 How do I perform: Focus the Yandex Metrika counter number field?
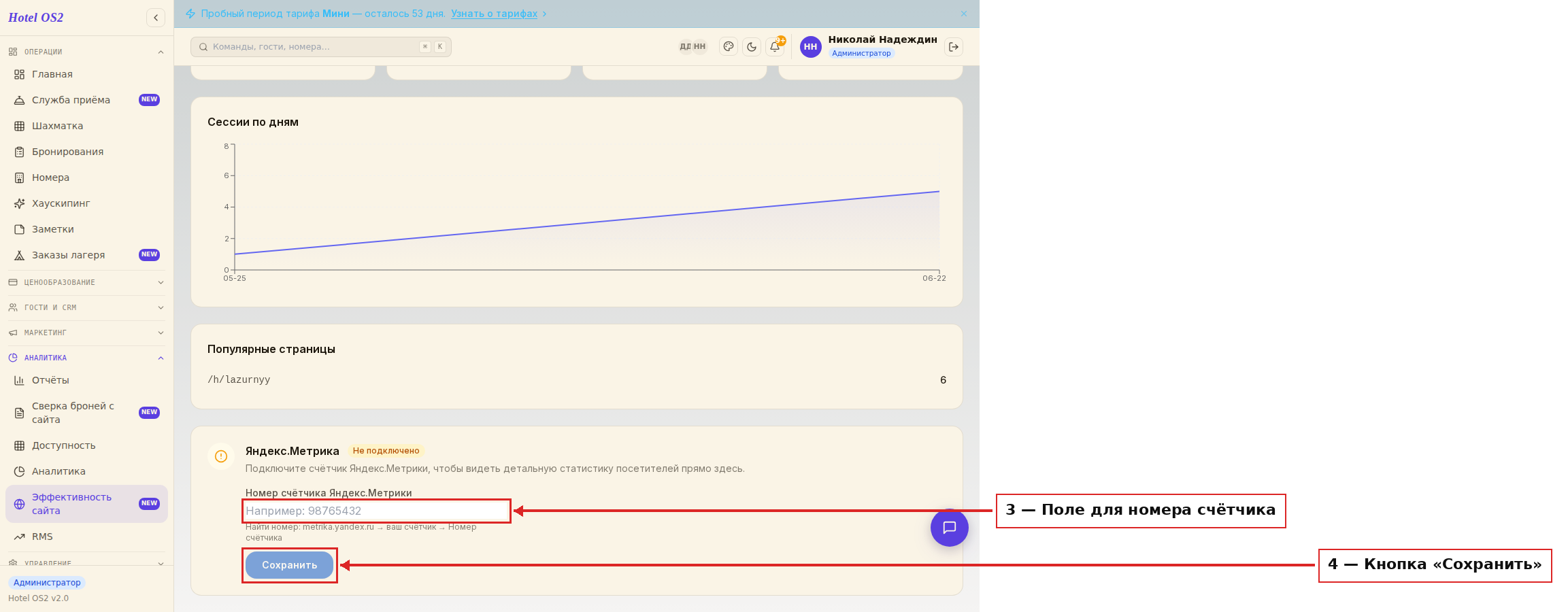[x=377, y=511]
